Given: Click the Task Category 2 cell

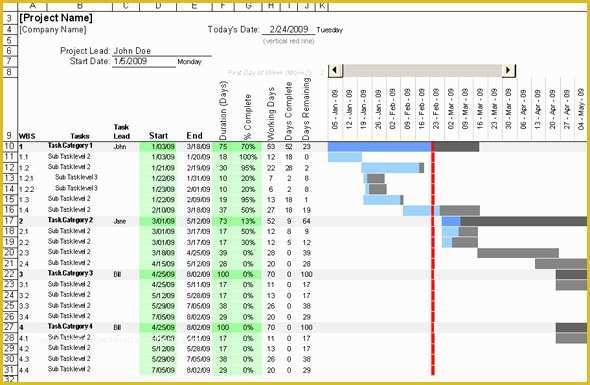Looking at the screenshot, I should click(x=70, y=220).
